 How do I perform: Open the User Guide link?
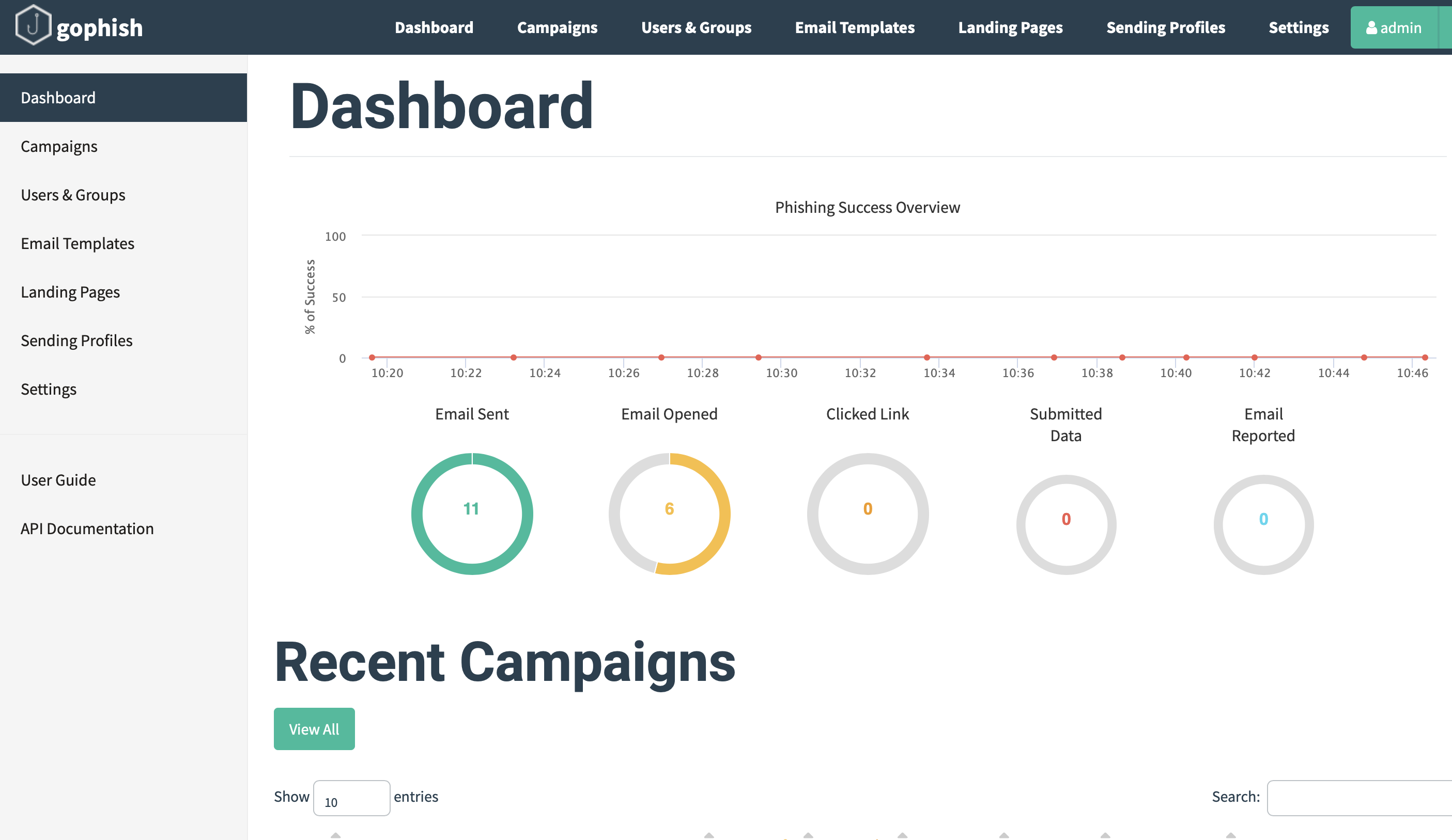[x=58, y=480]
